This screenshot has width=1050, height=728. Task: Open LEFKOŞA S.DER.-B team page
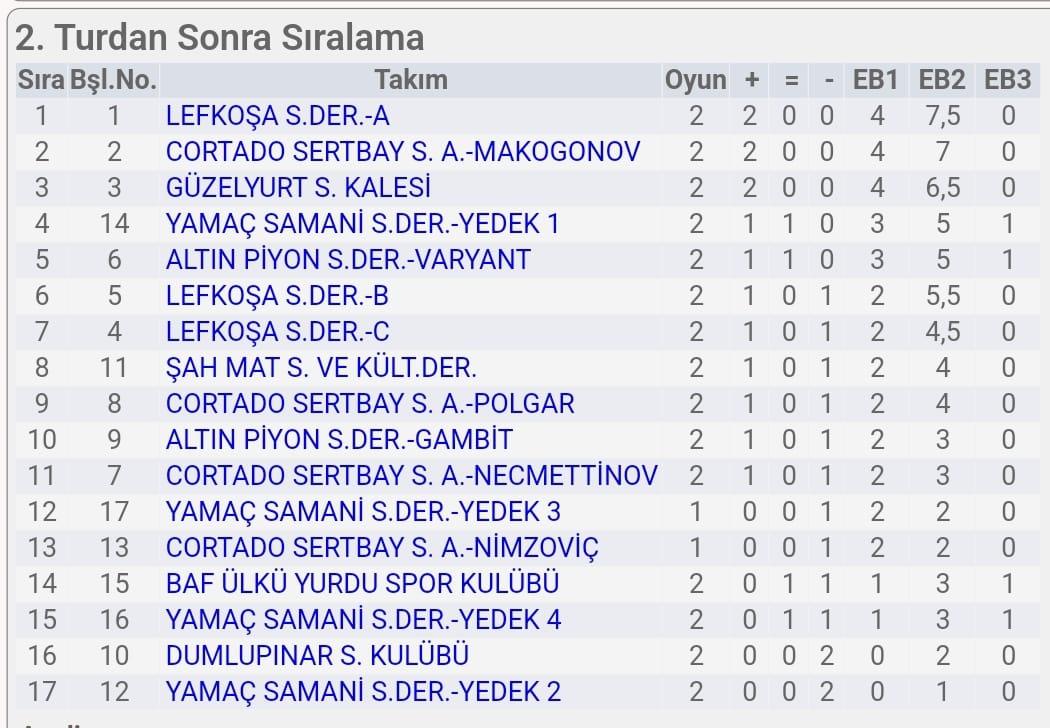point(277,296)
